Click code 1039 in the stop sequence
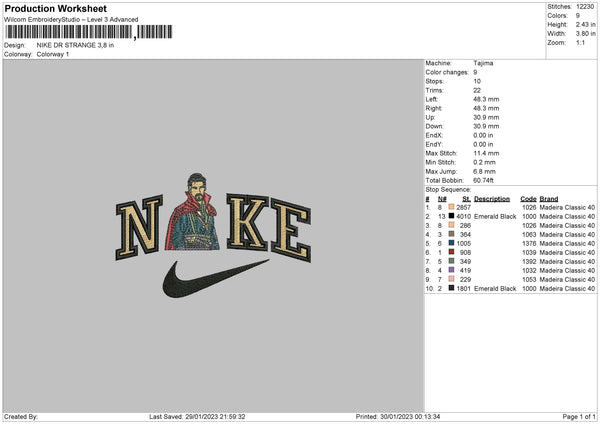The height and width of the screenshot is (424, 600). [529, 253]
